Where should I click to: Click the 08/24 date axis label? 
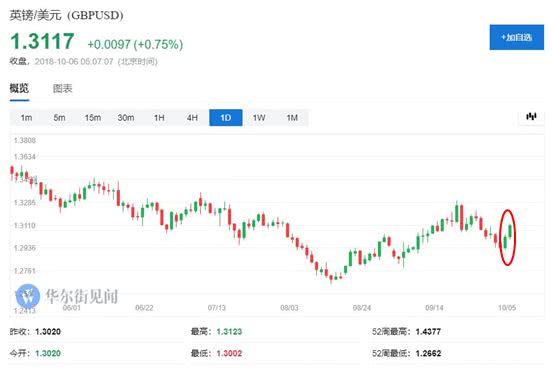click(362, 308)
